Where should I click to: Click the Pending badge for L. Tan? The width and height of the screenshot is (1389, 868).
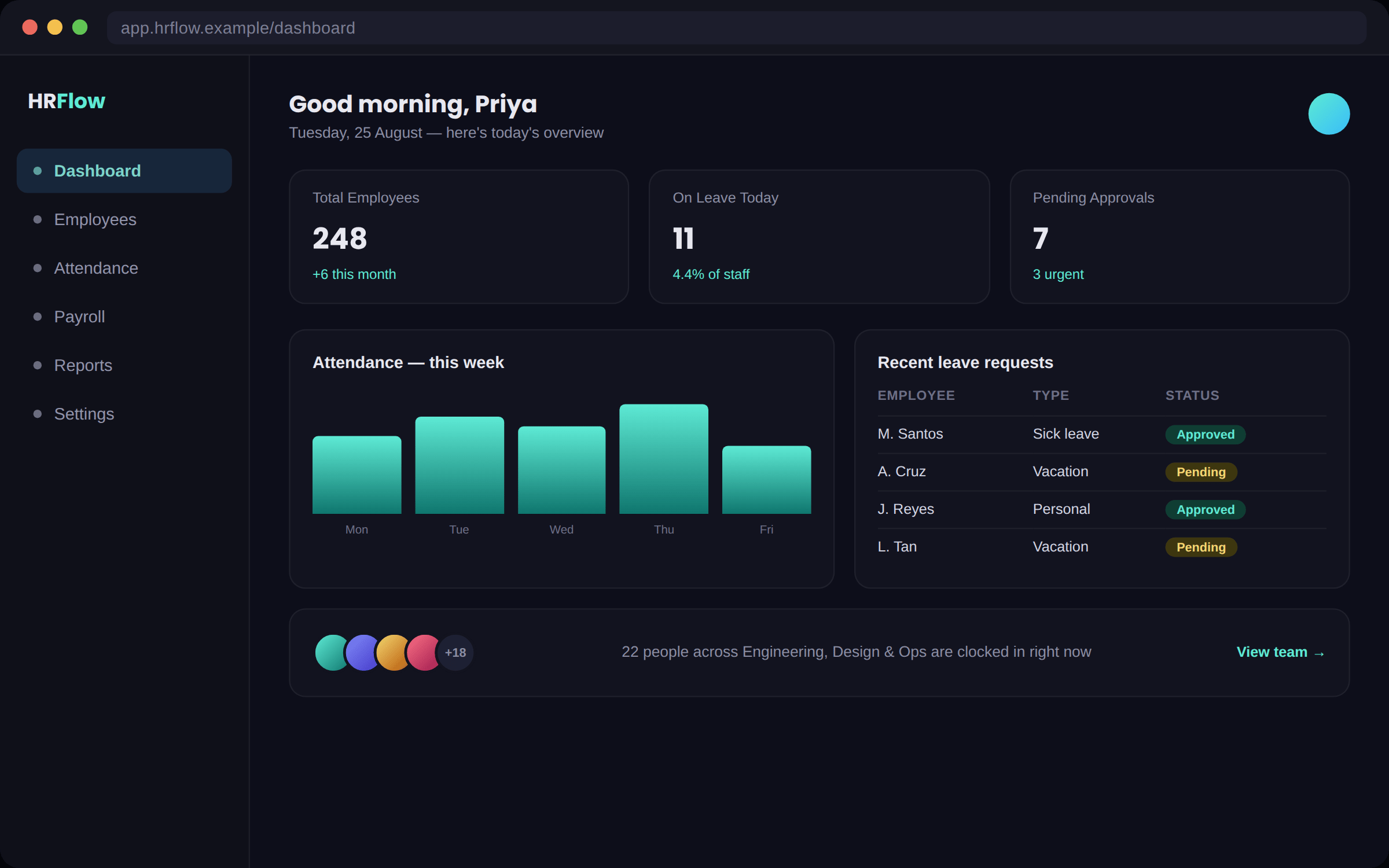(x=1201, y=547)
